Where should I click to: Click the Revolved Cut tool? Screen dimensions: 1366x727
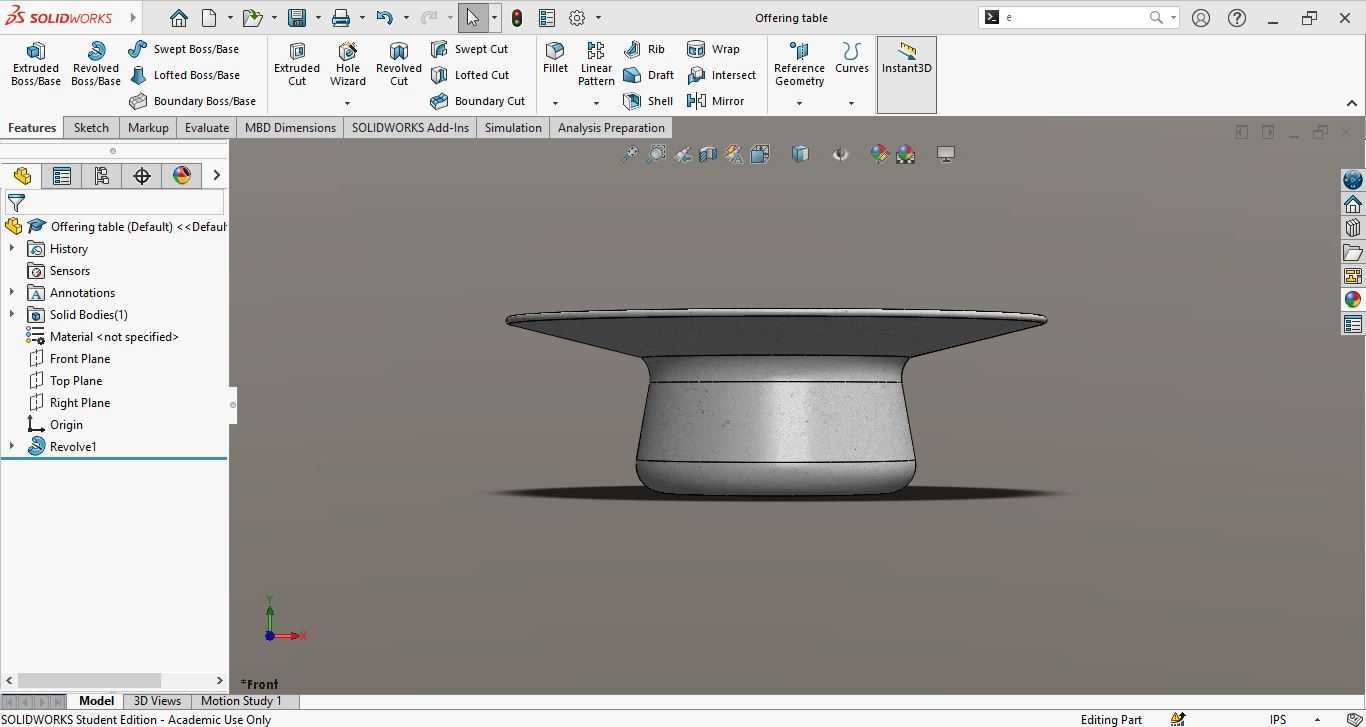pos(398,64)
